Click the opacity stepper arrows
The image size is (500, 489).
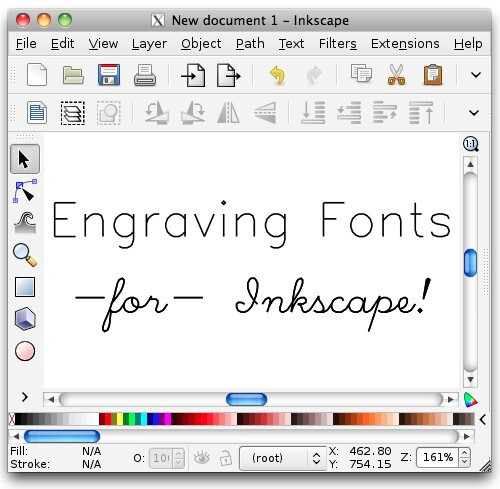pos(179,458)
